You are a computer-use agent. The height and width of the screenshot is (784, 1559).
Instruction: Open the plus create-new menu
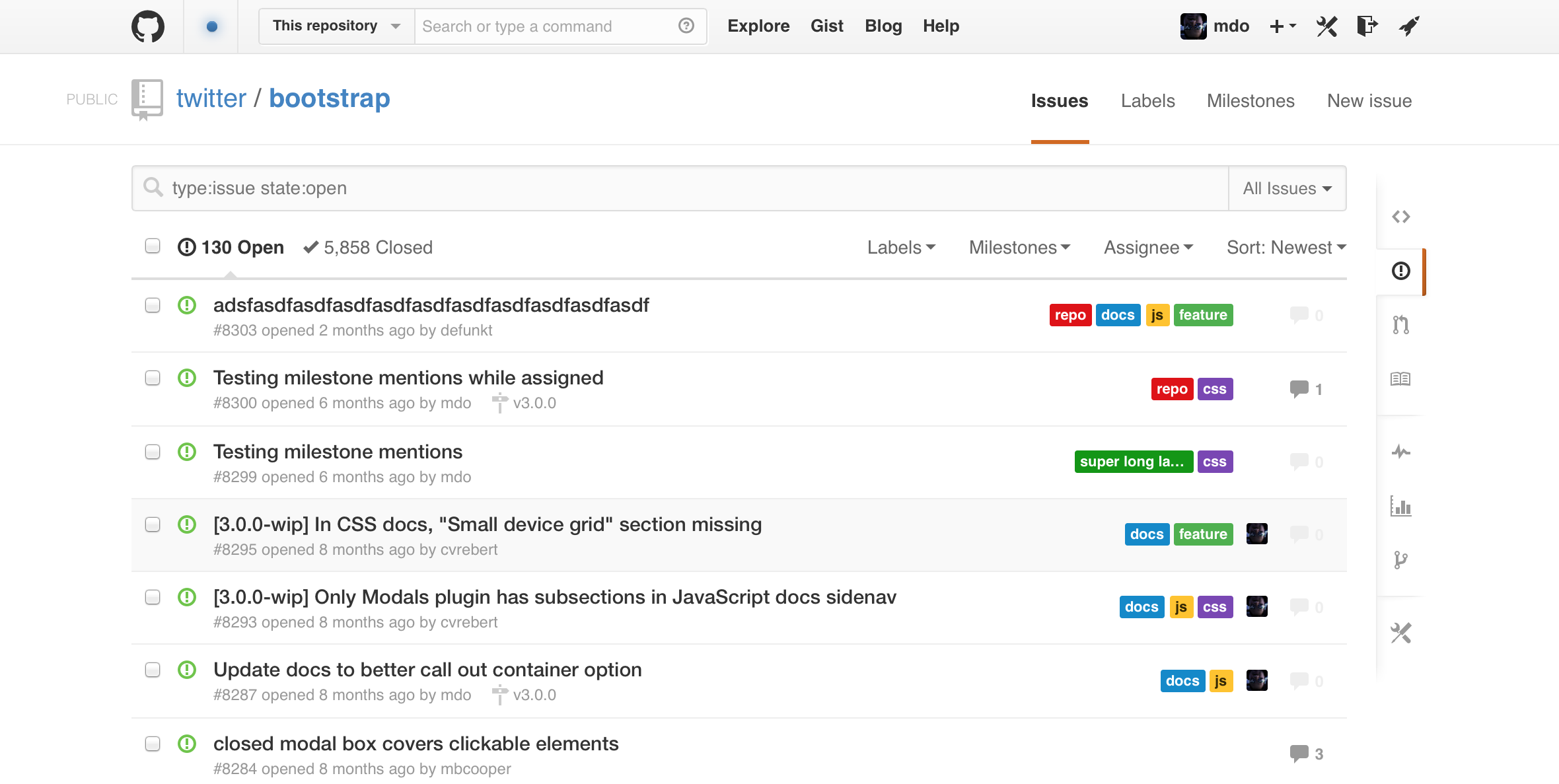[x=1284, y=26]
